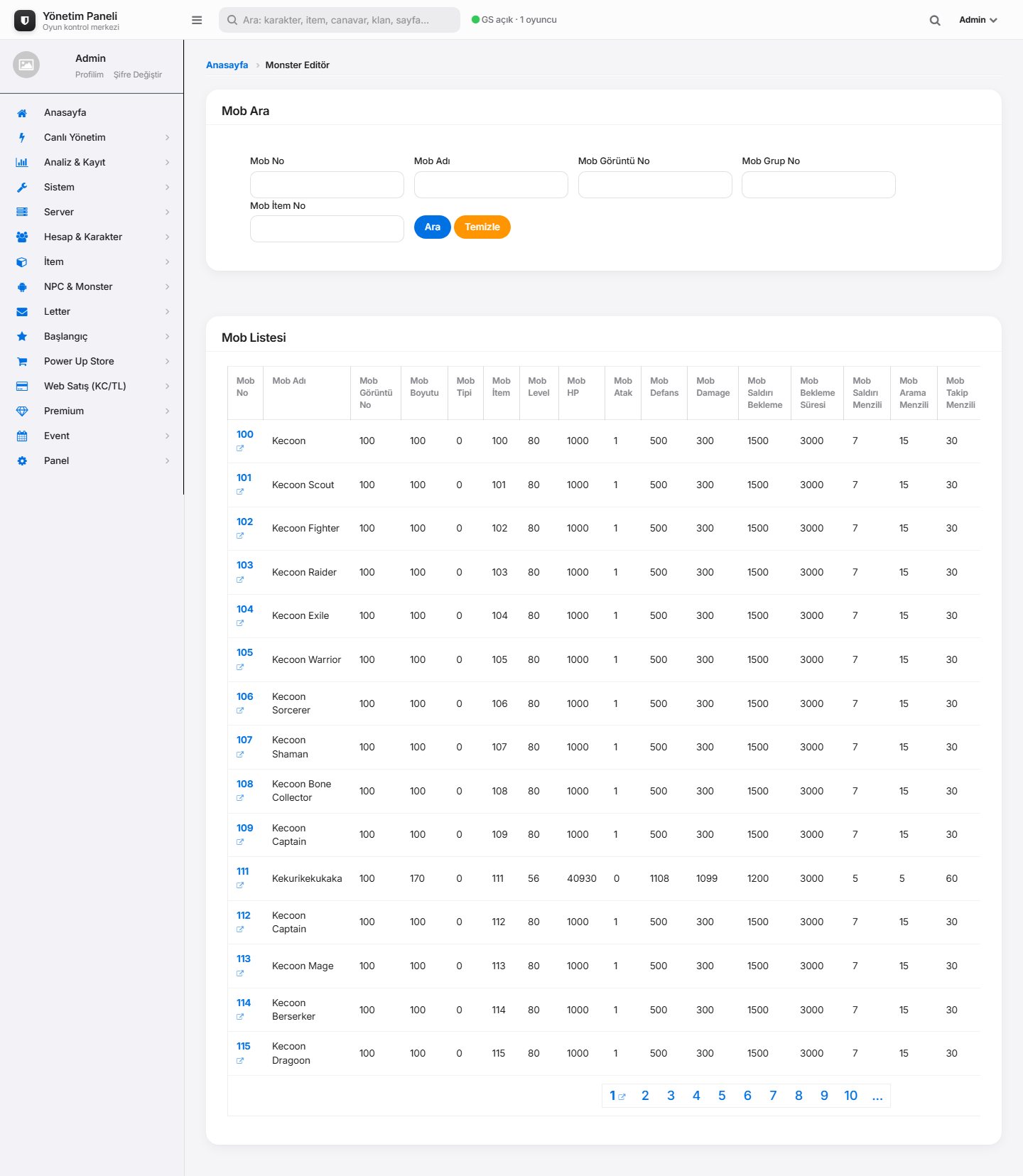Focus the global search box in header
The height and width of the screenshot is (1176, 1023).
tap(340, 20)
